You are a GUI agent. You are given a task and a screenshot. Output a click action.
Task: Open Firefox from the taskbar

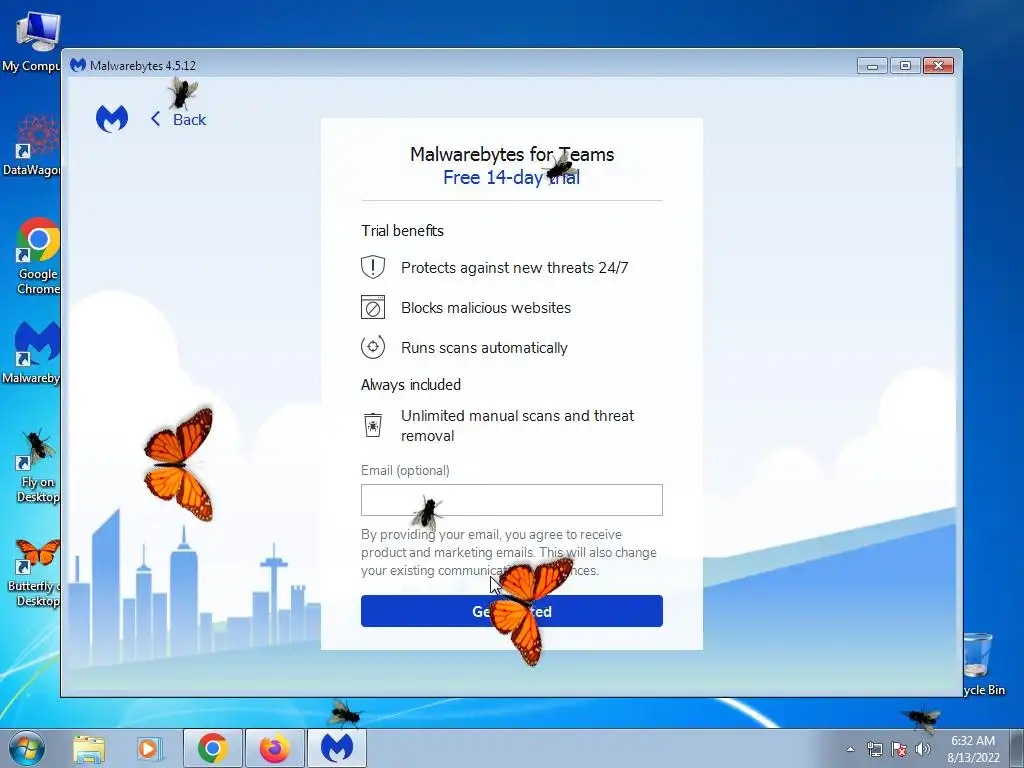click(x=275, y=748)
